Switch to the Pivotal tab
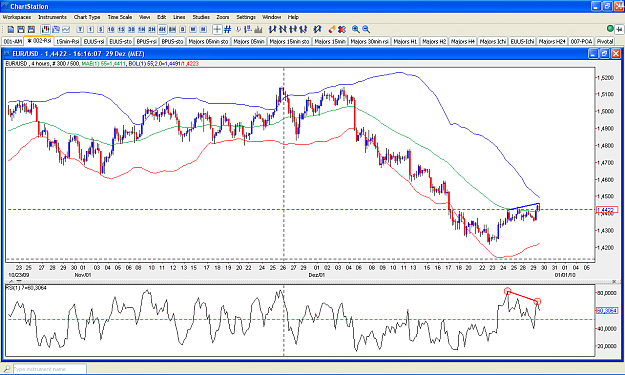Screen dimensions: 625x375 (x=605, y=41)
